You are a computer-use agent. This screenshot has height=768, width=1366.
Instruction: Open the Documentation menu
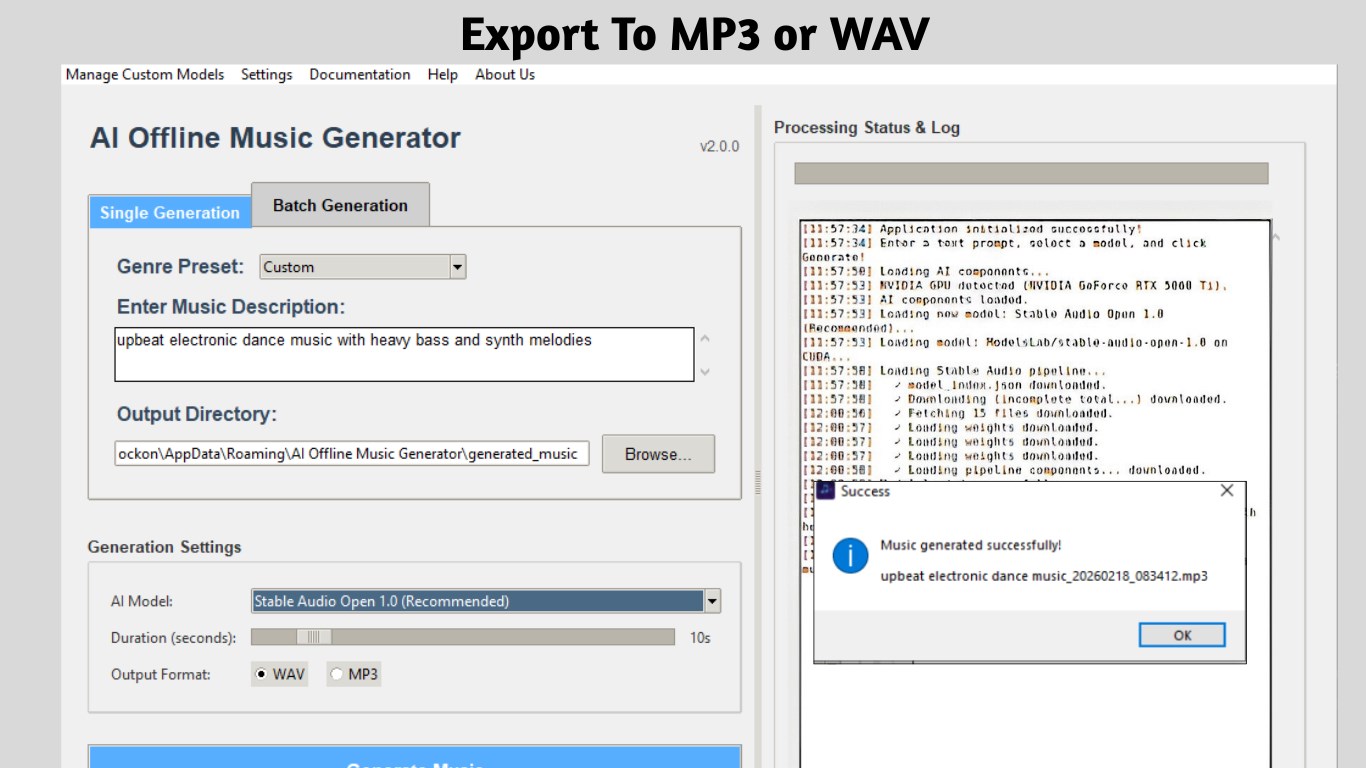click(360, 74)
